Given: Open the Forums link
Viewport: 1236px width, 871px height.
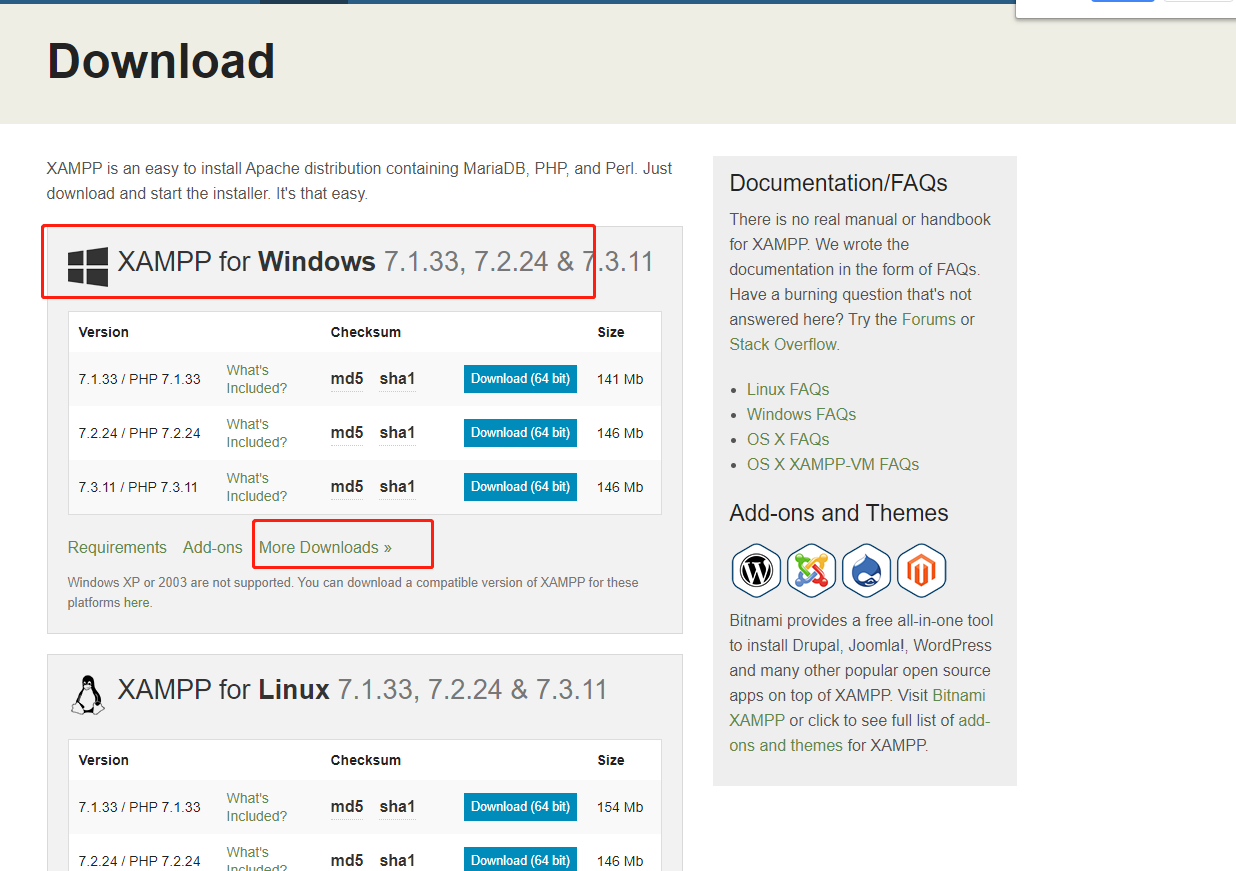Looking at the screenshot, I should tap(929, 319).
